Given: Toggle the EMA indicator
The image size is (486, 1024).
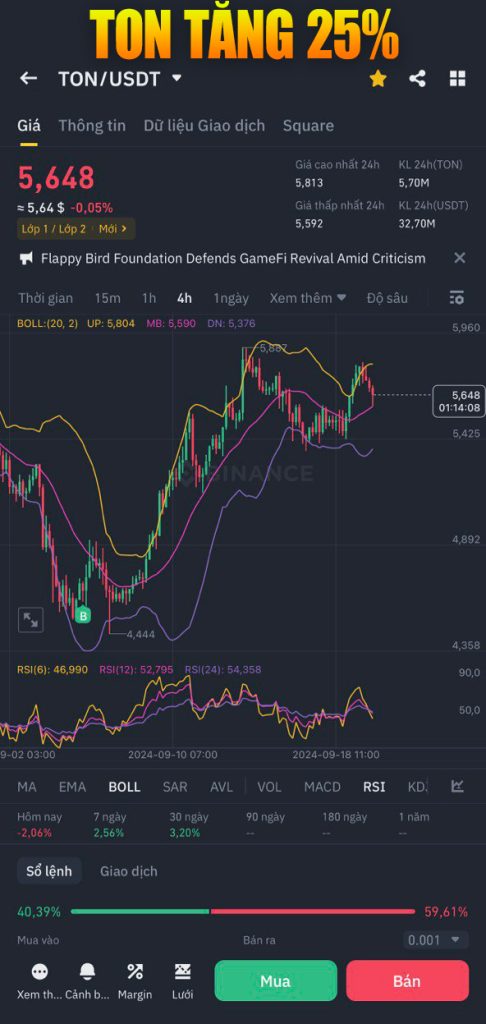Looking at the screenshot, I should [x=72, y=787].
